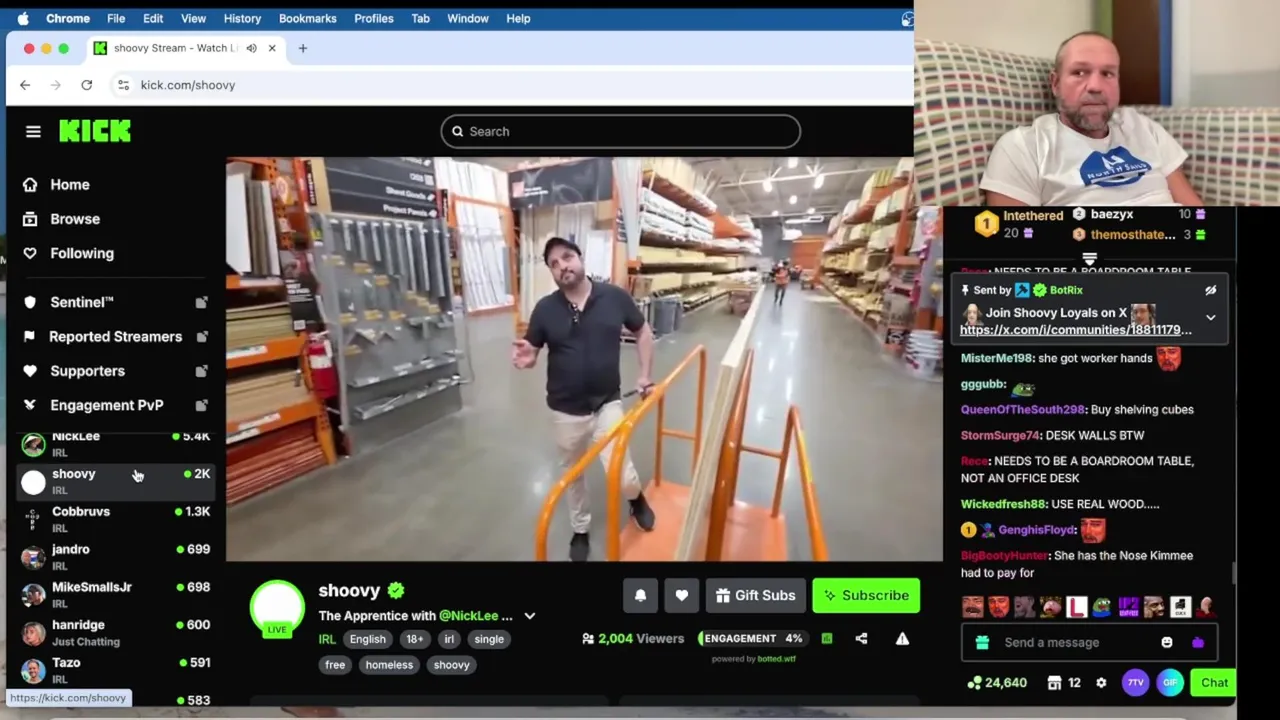Focus the Search field
1280x720 pixels.
click(620, 131)
